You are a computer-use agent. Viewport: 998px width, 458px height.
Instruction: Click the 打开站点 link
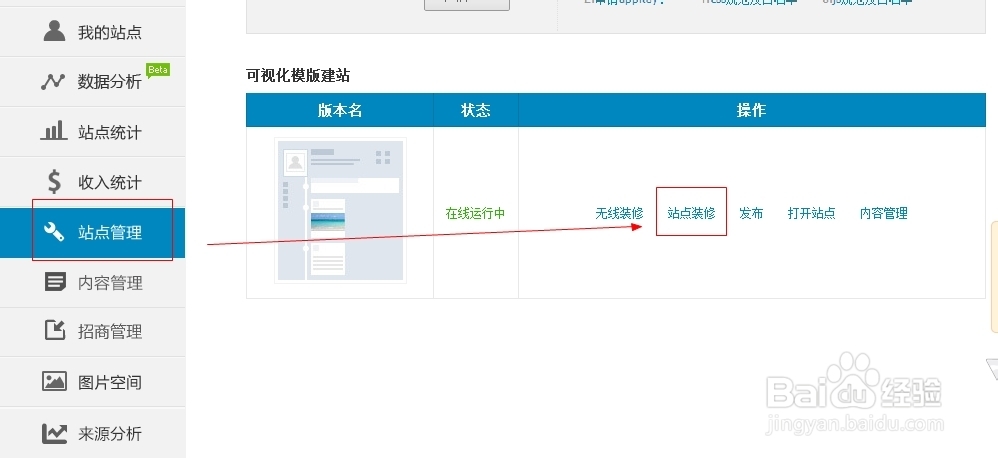coord(812,213)
